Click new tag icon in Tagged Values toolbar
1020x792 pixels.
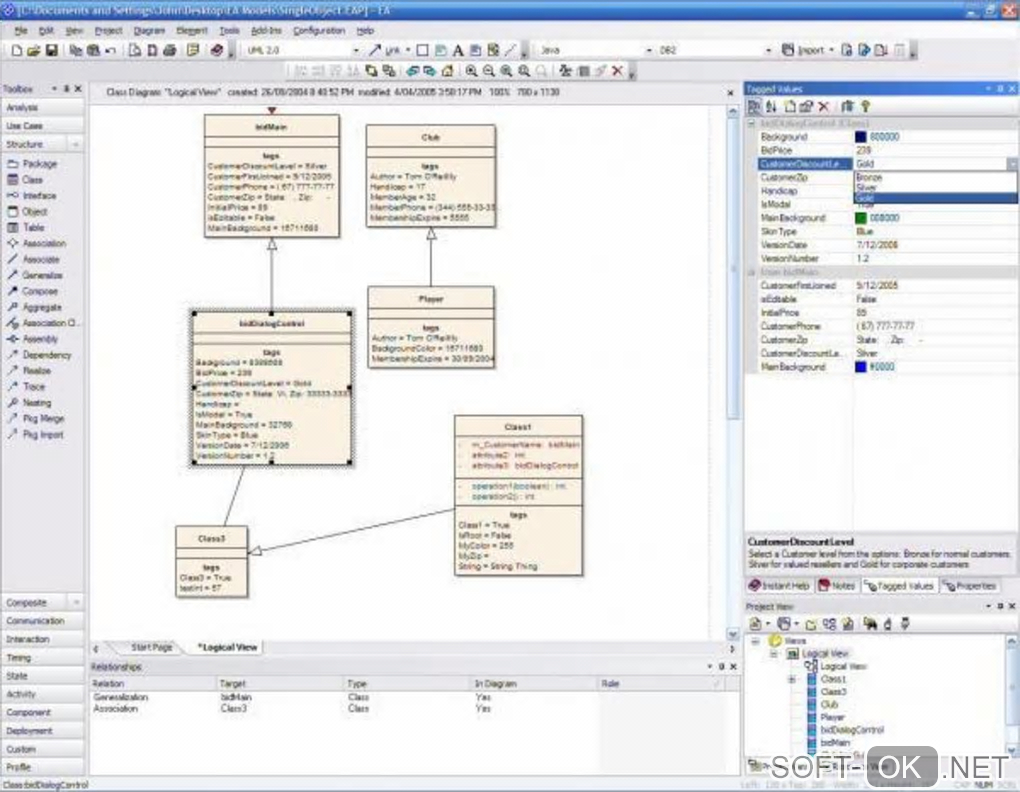(790, 107)
